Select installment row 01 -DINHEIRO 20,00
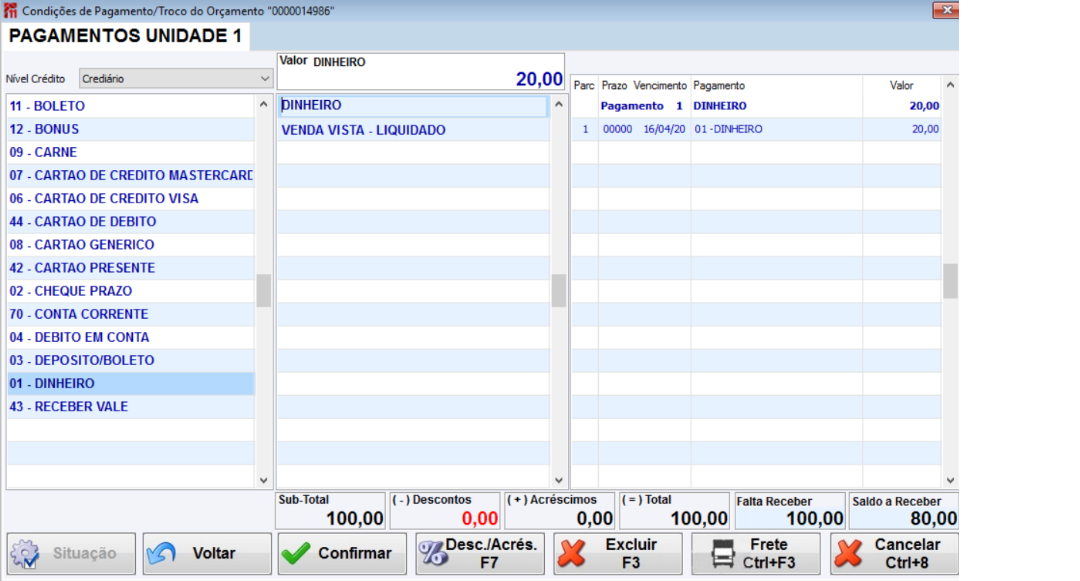The width and height of the screenshot is (1080, 581). pyautogui.click(x=756, y=129)
